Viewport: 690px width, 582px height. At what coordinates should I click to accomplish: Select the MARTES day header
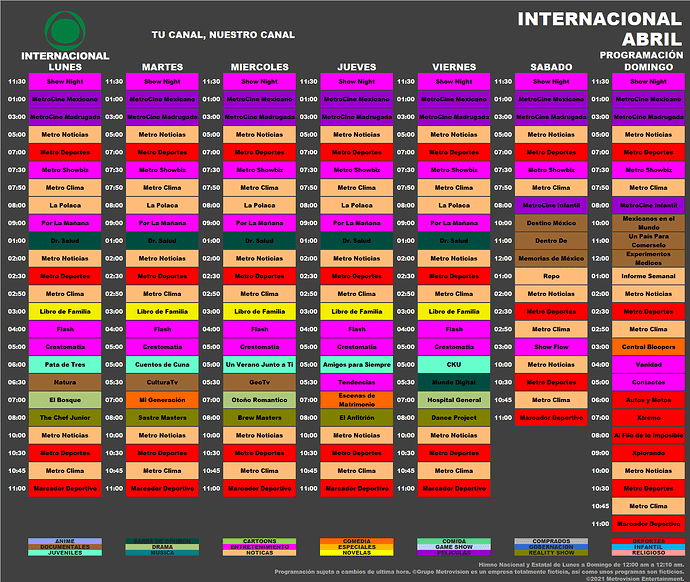162,67
